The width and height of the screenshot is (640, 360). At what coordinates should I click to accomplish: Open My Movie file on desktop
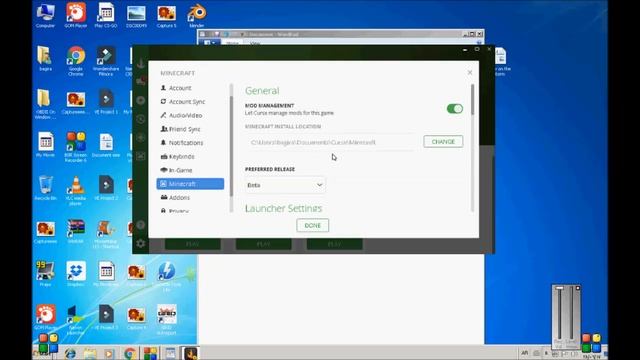[45, 145]
